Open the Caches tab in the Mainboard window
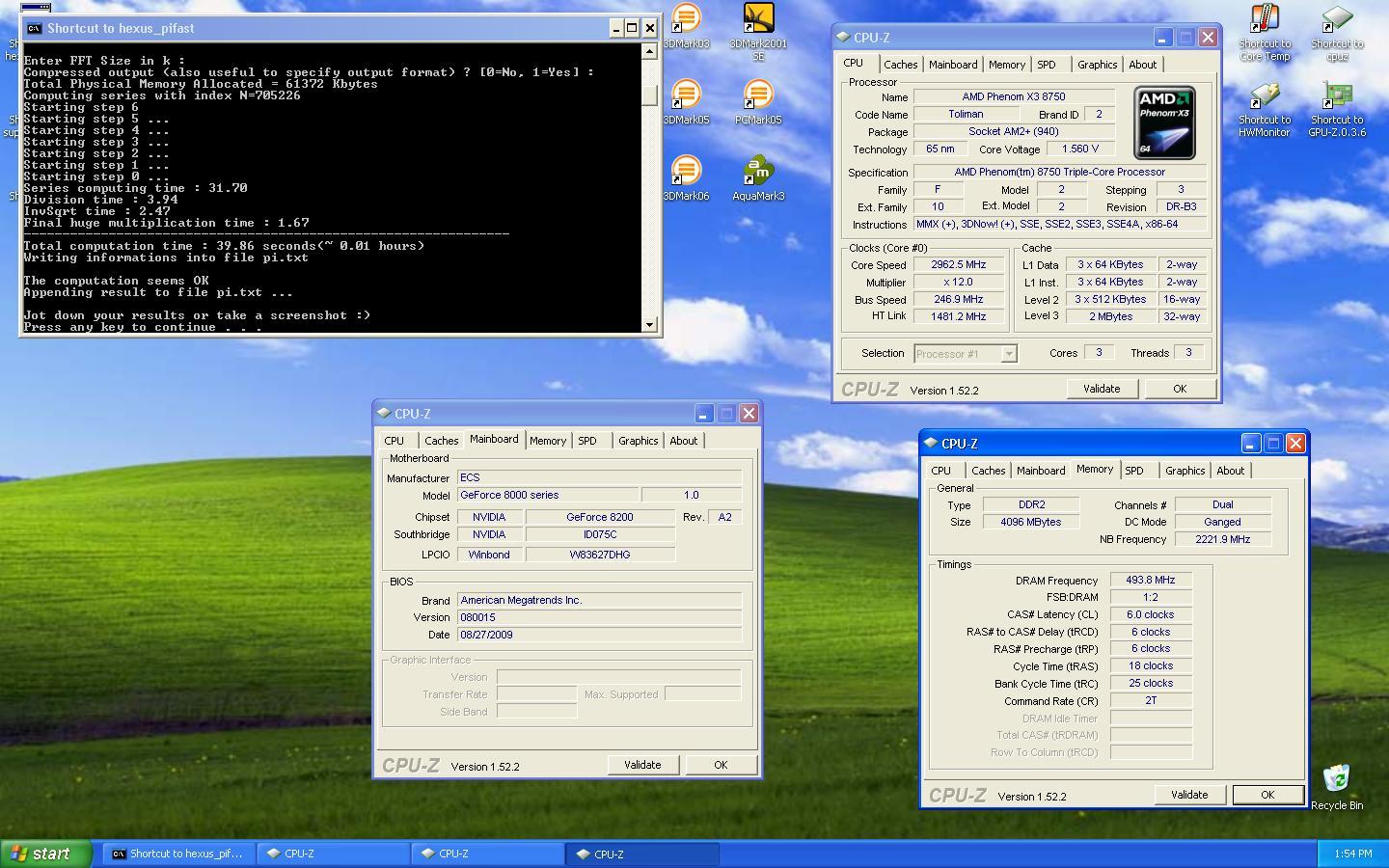Viewport: 1389px width, 868px height. [x=441, y=441]
